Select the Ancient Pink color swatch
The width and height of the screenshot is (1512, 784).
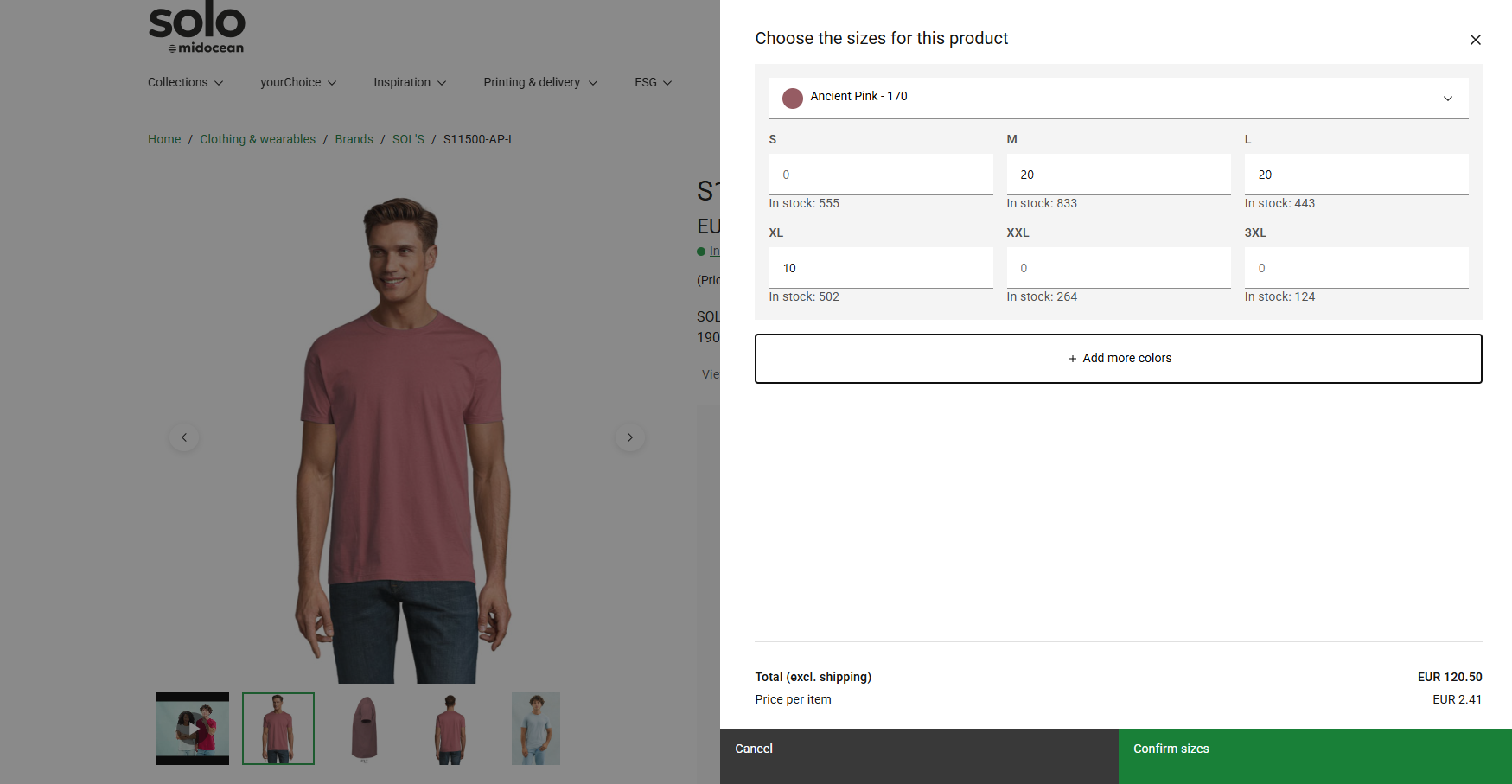pos(792,98)
